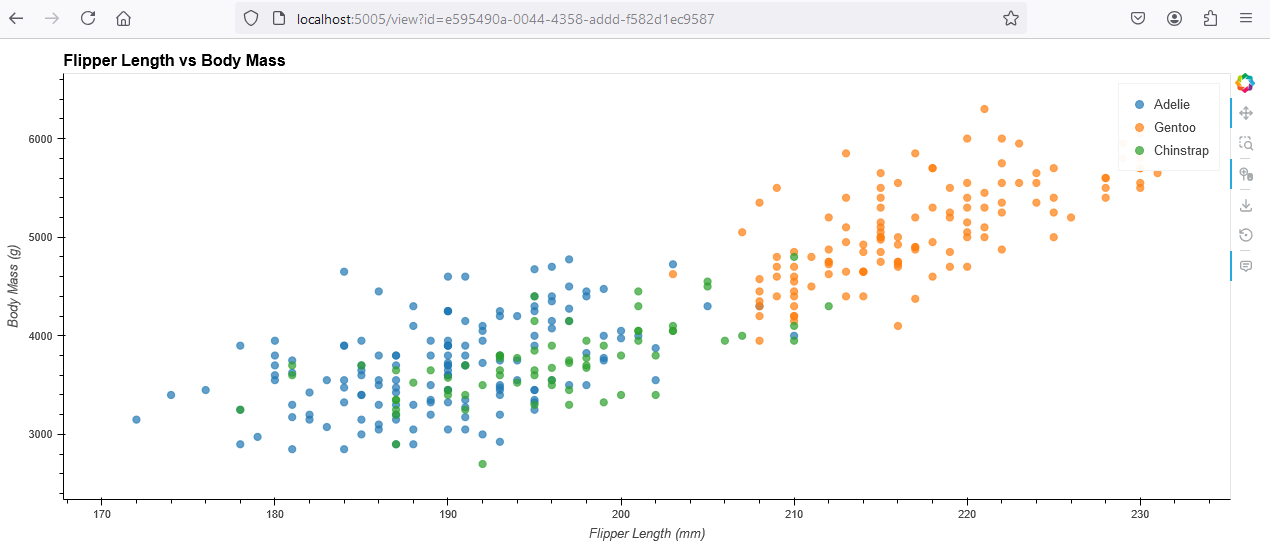Open Firefox account icon
The image size is (1270, 560).
point(1174,18)
